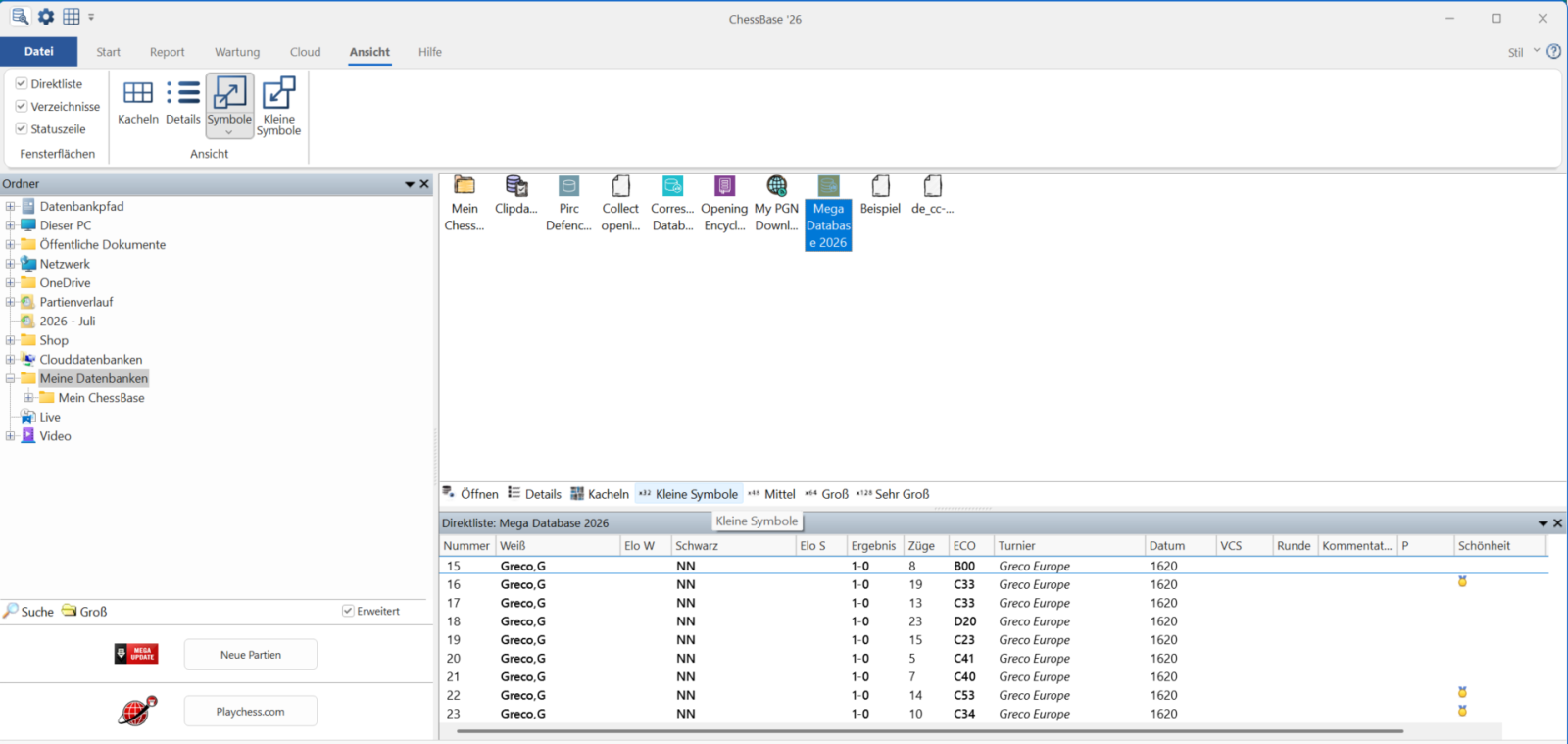1568x744 pixels.
Task: Select the 2026 - Juli history entry
Action: (x=67, y=321)
